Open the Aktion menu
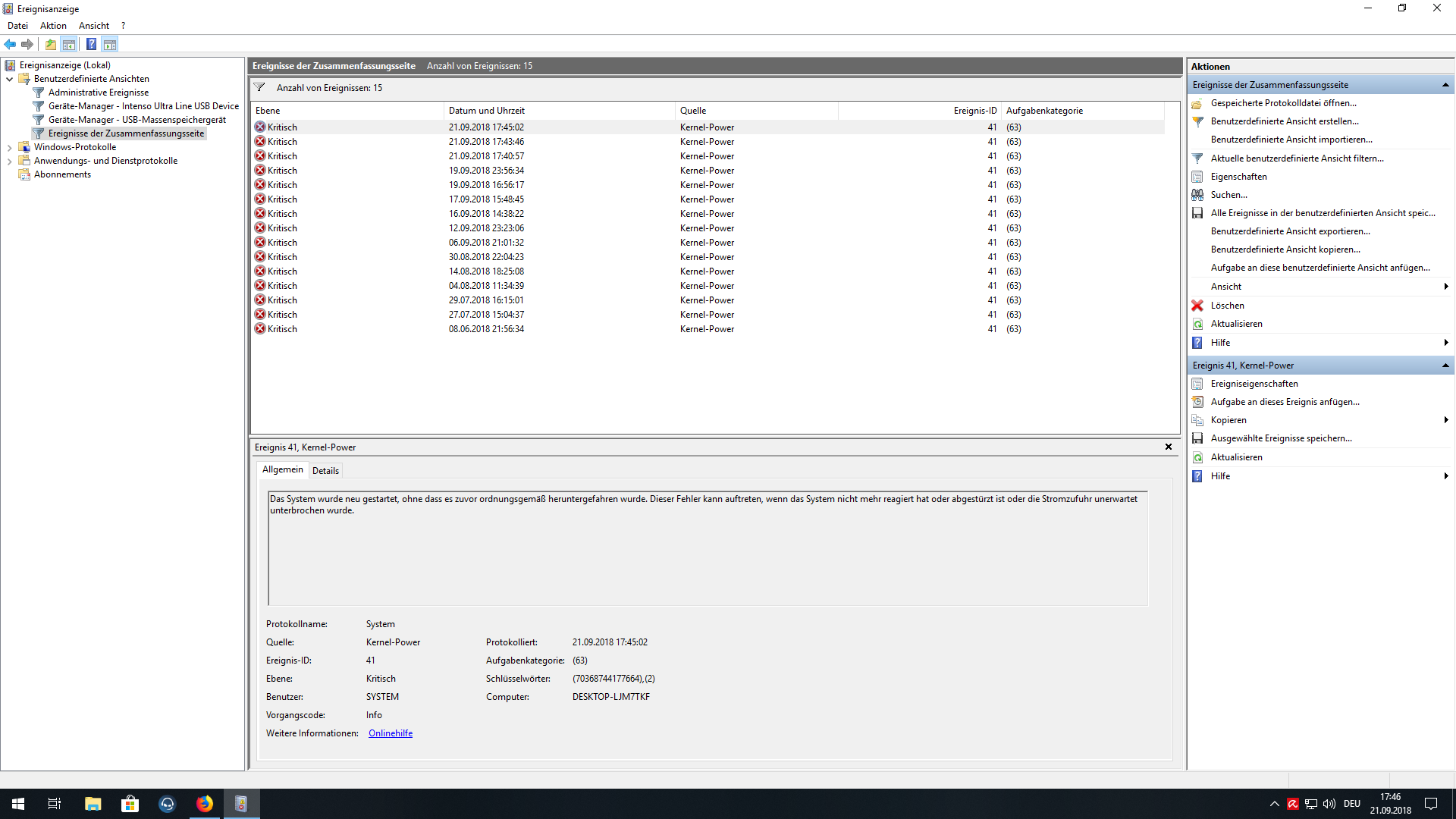 [x=53, y=26]
